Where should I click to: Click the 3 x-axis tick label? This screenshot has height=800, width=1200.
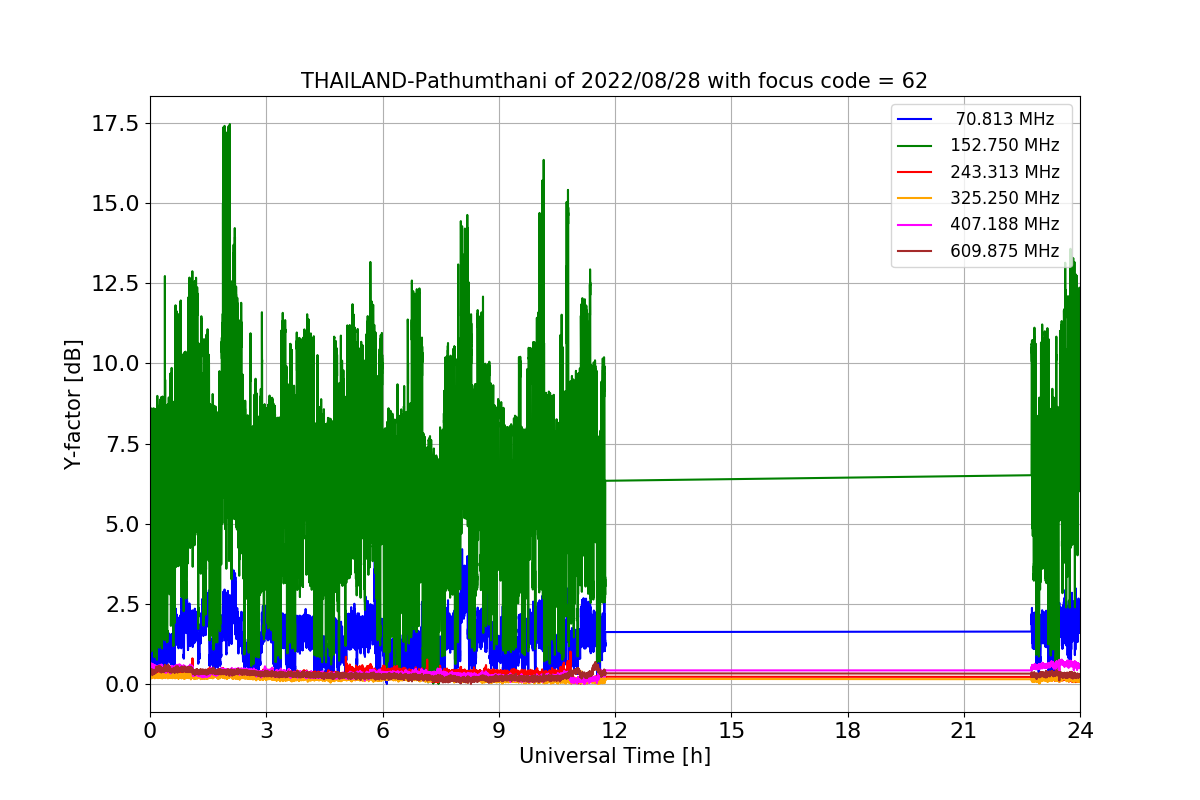click(266, 730)
